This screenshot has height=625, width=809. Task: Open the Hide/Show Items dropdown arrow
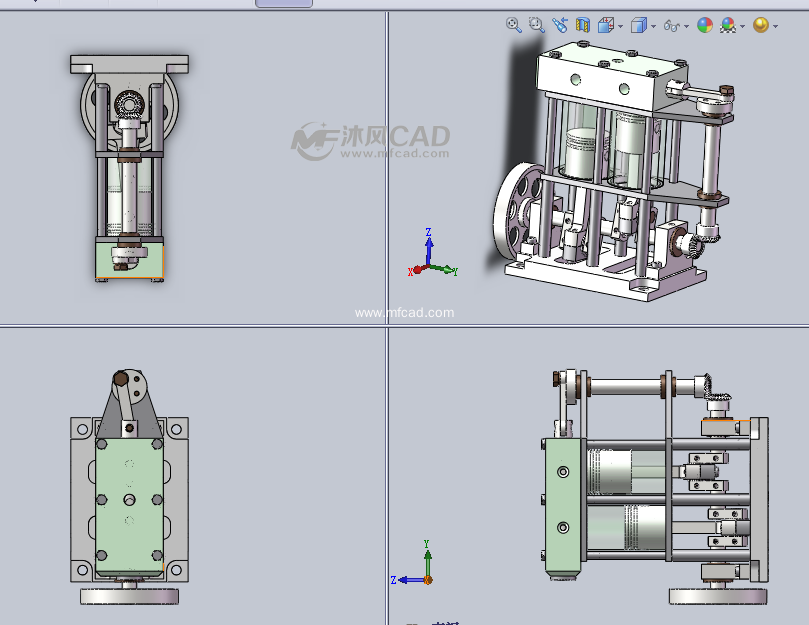point(687,26)
